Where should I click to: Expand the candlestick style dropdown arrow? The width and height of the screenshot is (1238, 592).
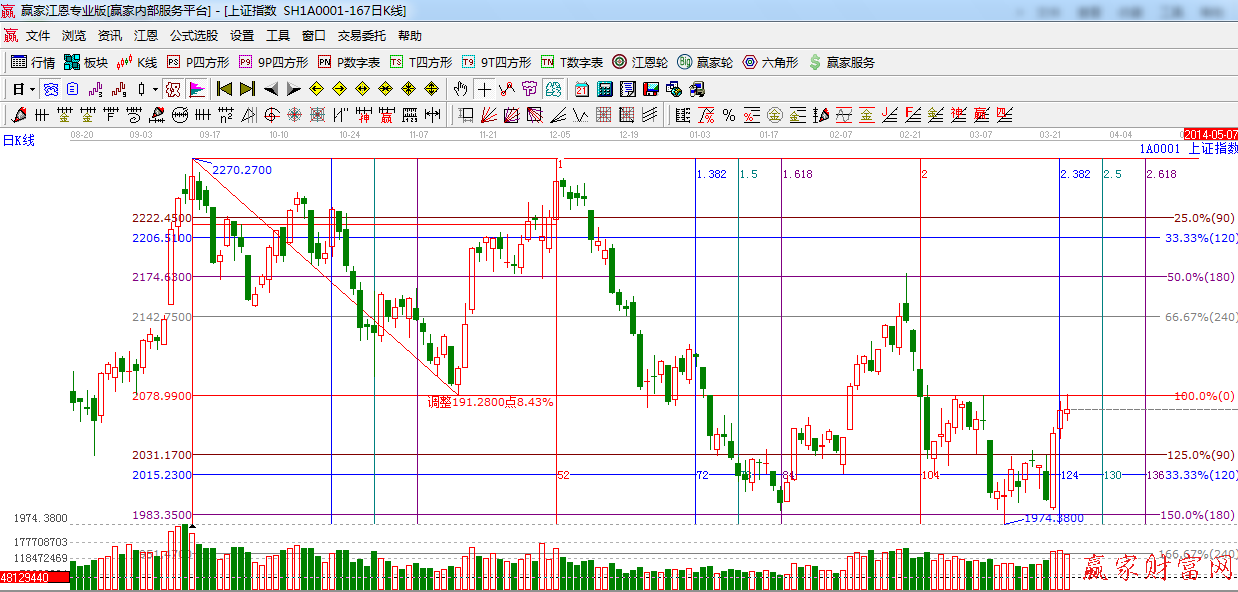[x=155, y=89]
